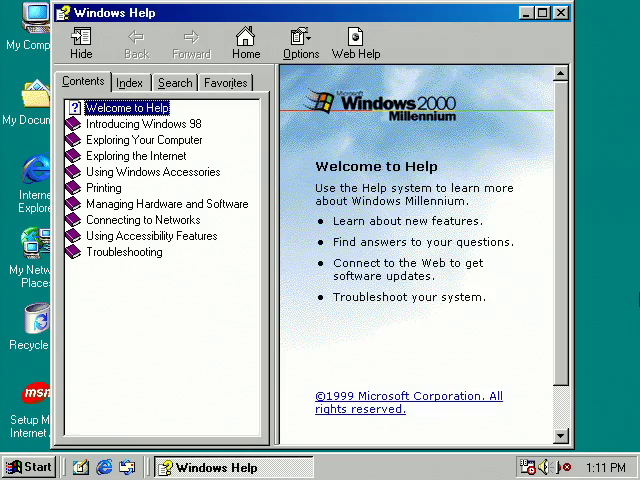This screenshot has width=640, height=480.
Task: Click the Back arrow button
Action: point(136,43)
